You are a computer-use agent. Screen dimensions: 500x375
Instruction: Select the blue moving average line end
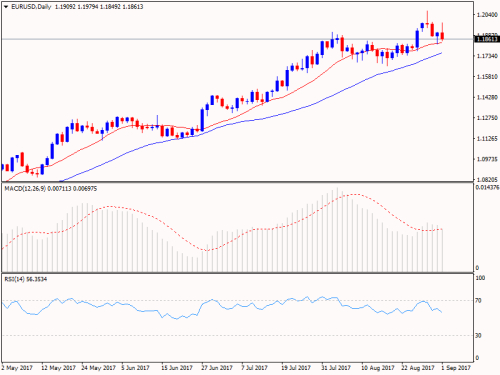point(441,53)
